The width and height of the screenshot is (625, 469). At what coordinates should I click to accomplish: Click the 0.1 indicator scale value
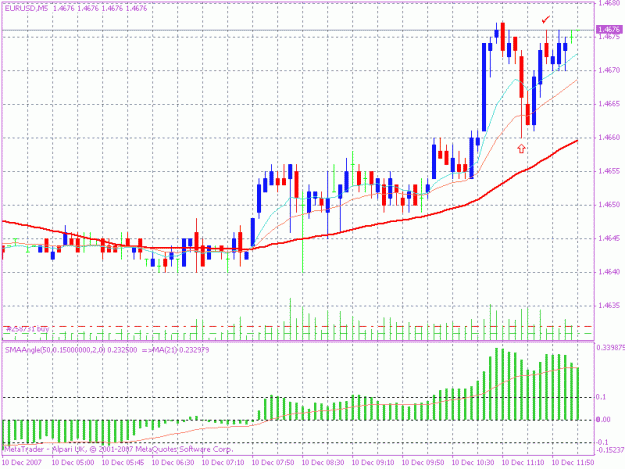tap(601, 397)
